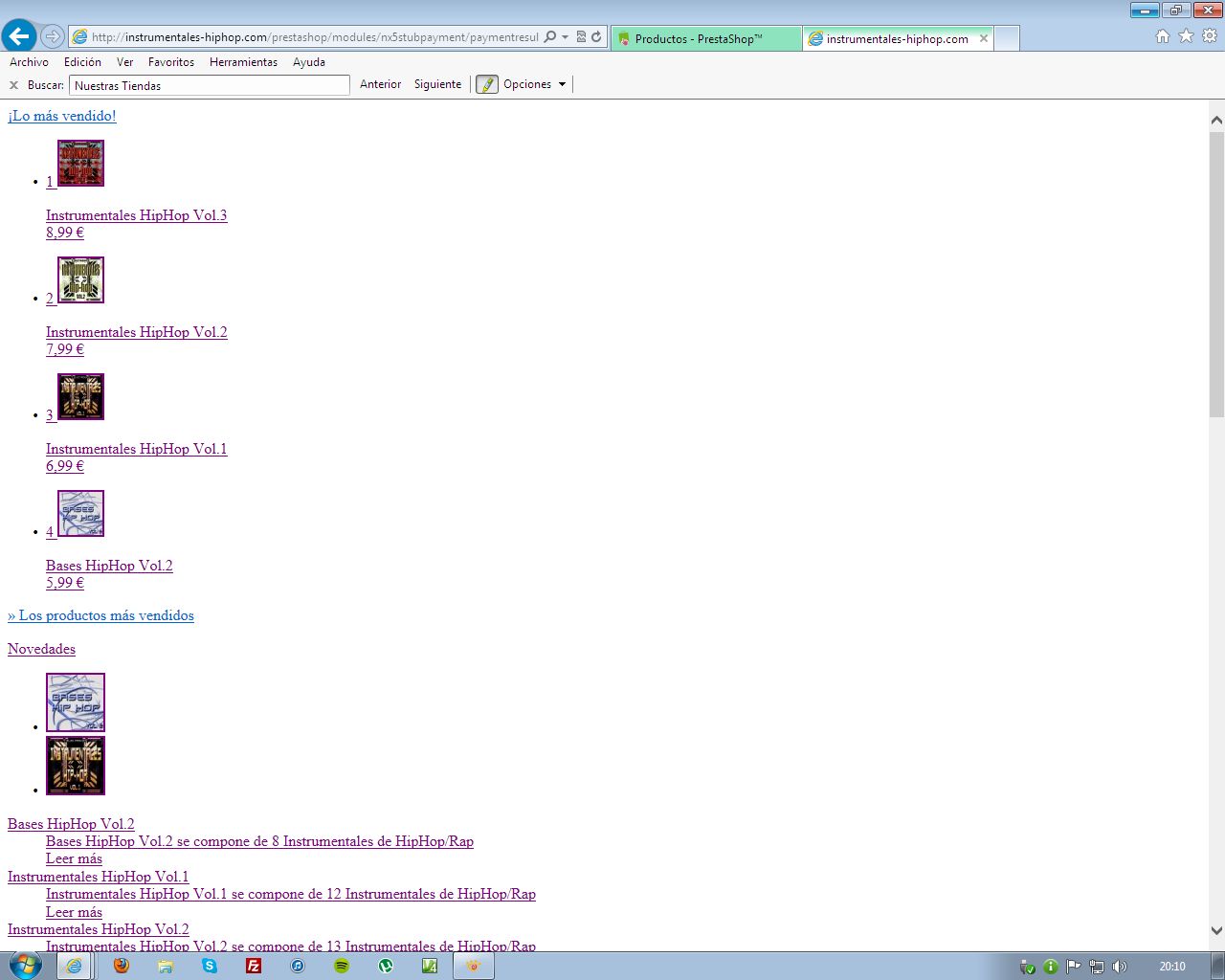The width and height of the screenshot is (1225, 980).
Task: Click the Instrumentales HipHop Vol.3 cover thumbnail
Action: [80, 163]
